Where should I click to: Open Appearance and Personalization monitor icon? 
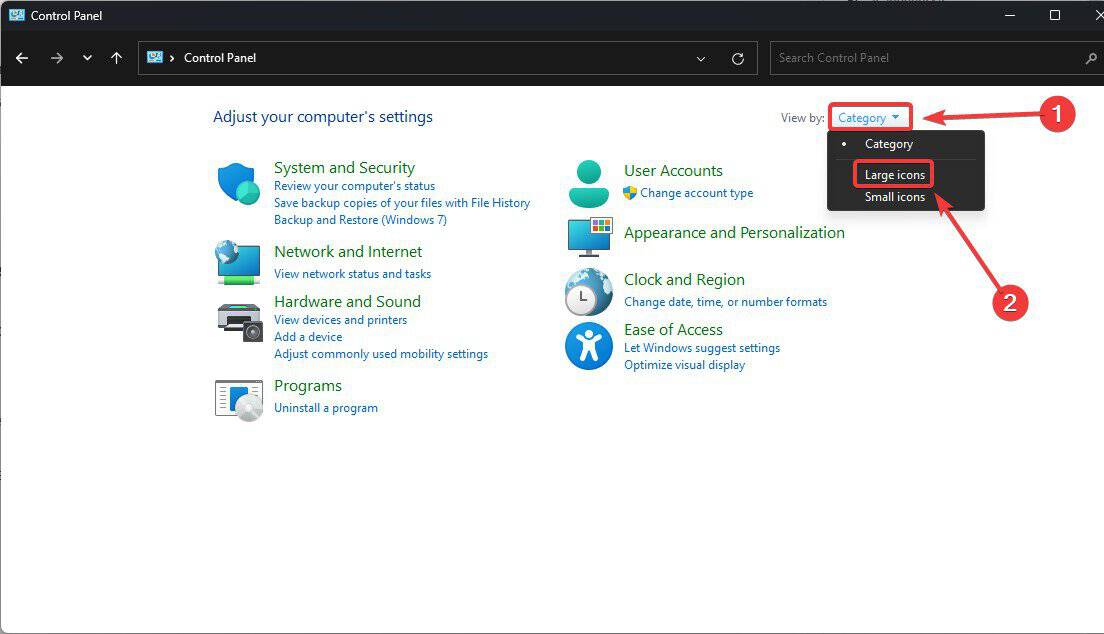[x=590, y=237]
